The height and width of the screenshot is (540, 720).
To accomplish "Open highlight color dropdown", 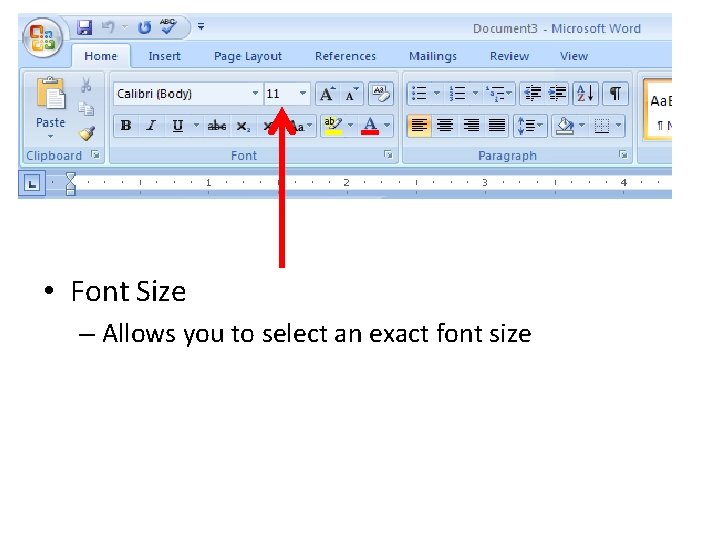I will (351, 125).
